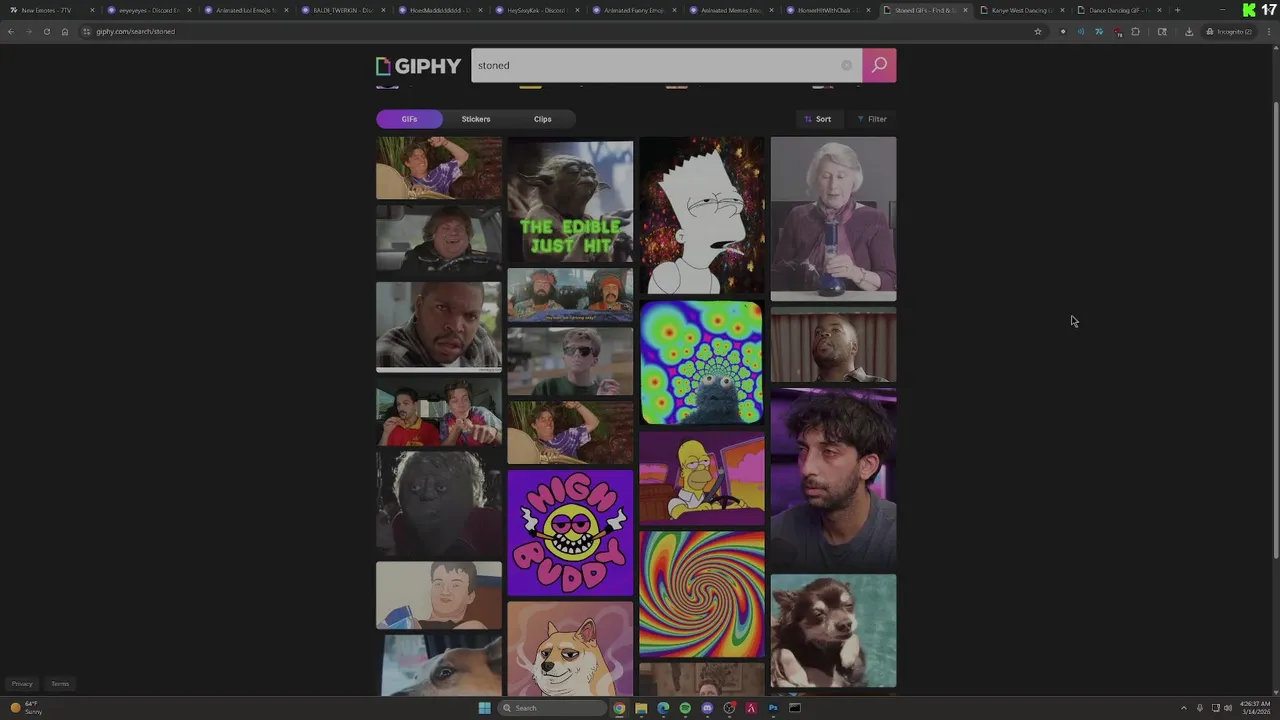Click the Privacy link
This screenshot has height=720, width=1280.
[x=22, y=684]
